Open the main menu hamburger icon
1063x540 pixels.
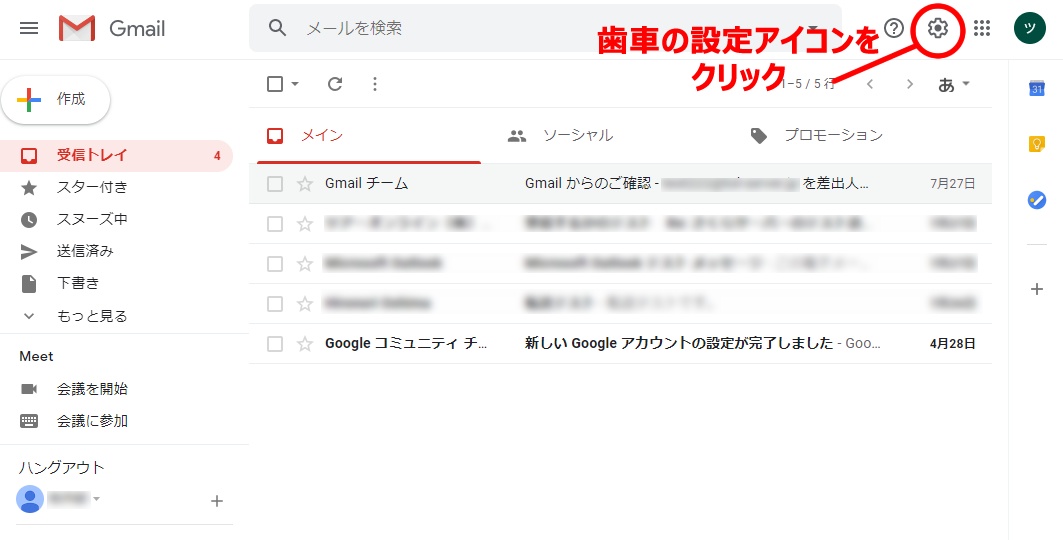click(29, 28)
